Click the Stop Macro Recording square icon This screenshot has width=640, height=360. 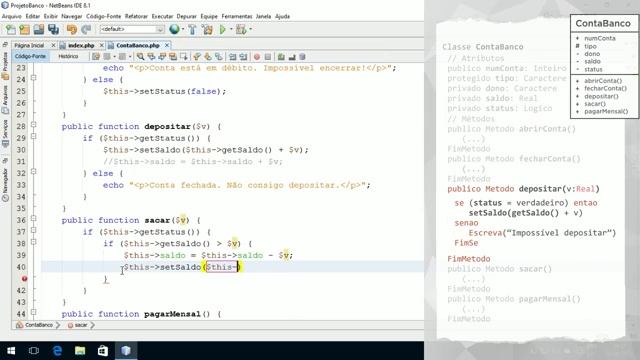268,57
